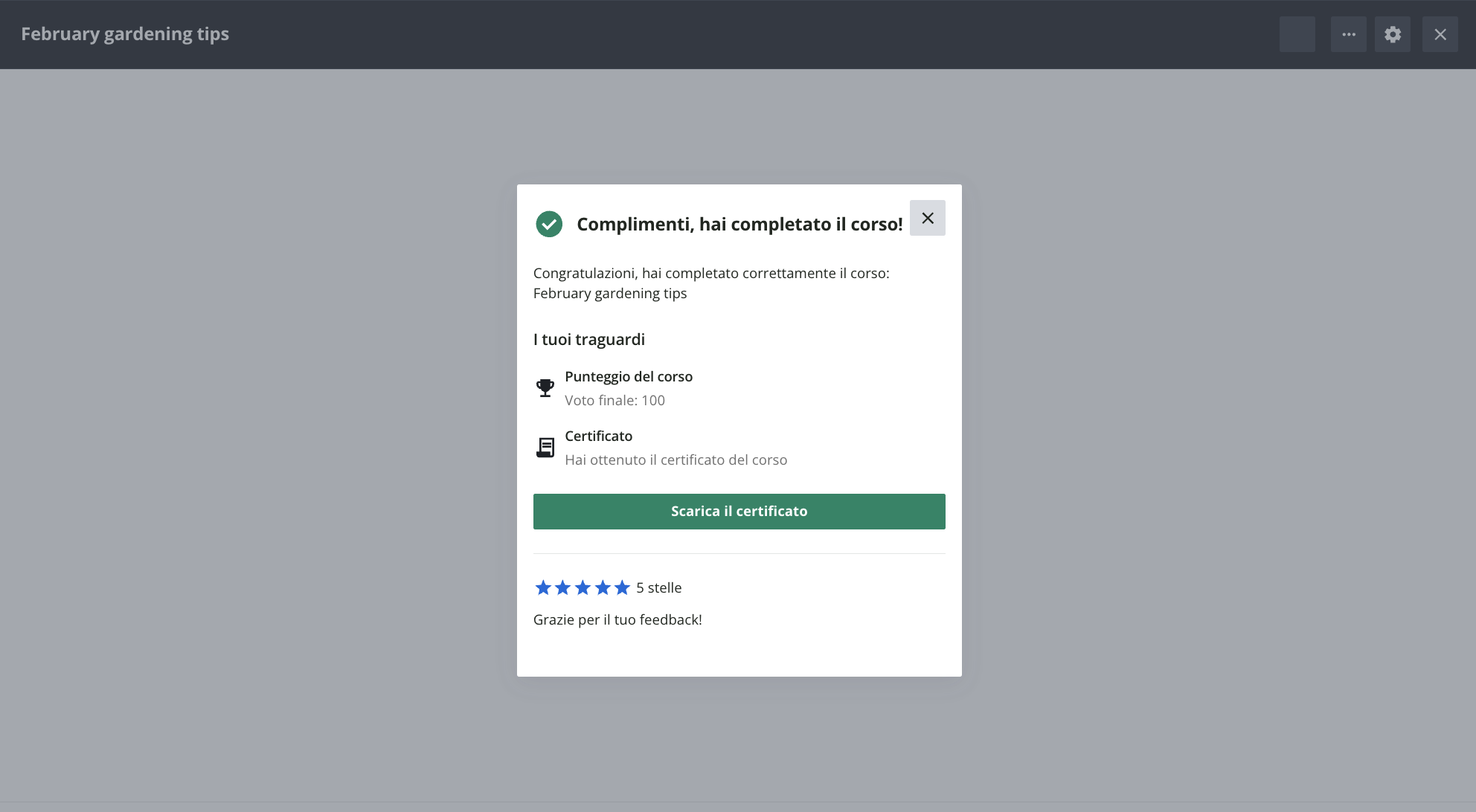Click the green checkmark completion icon

(x=549, y=224)
